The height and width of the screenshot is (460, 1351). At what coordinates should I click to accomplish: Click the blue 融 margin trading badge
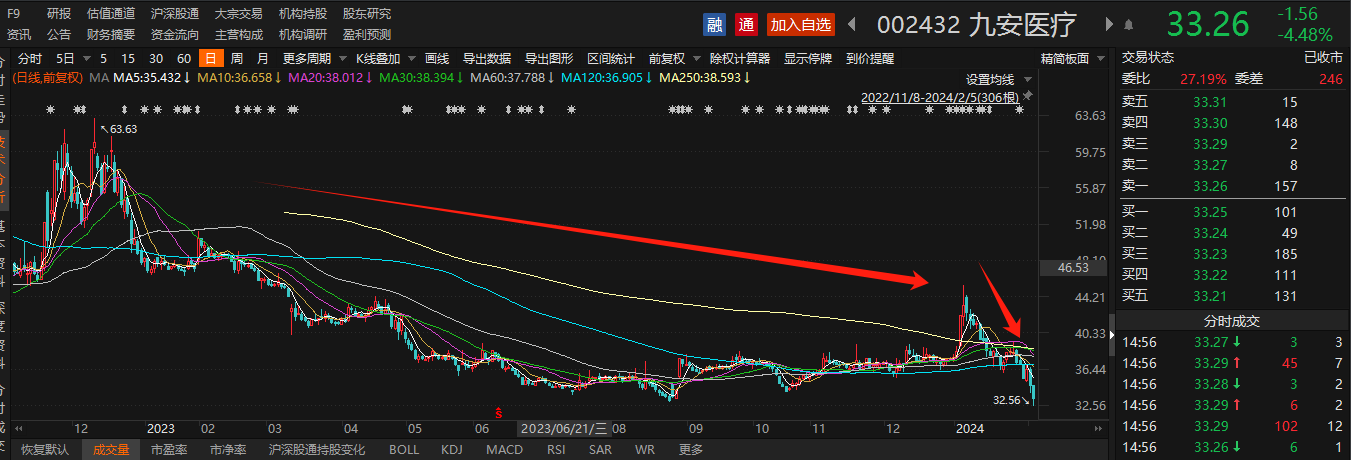tap(714, 24)
